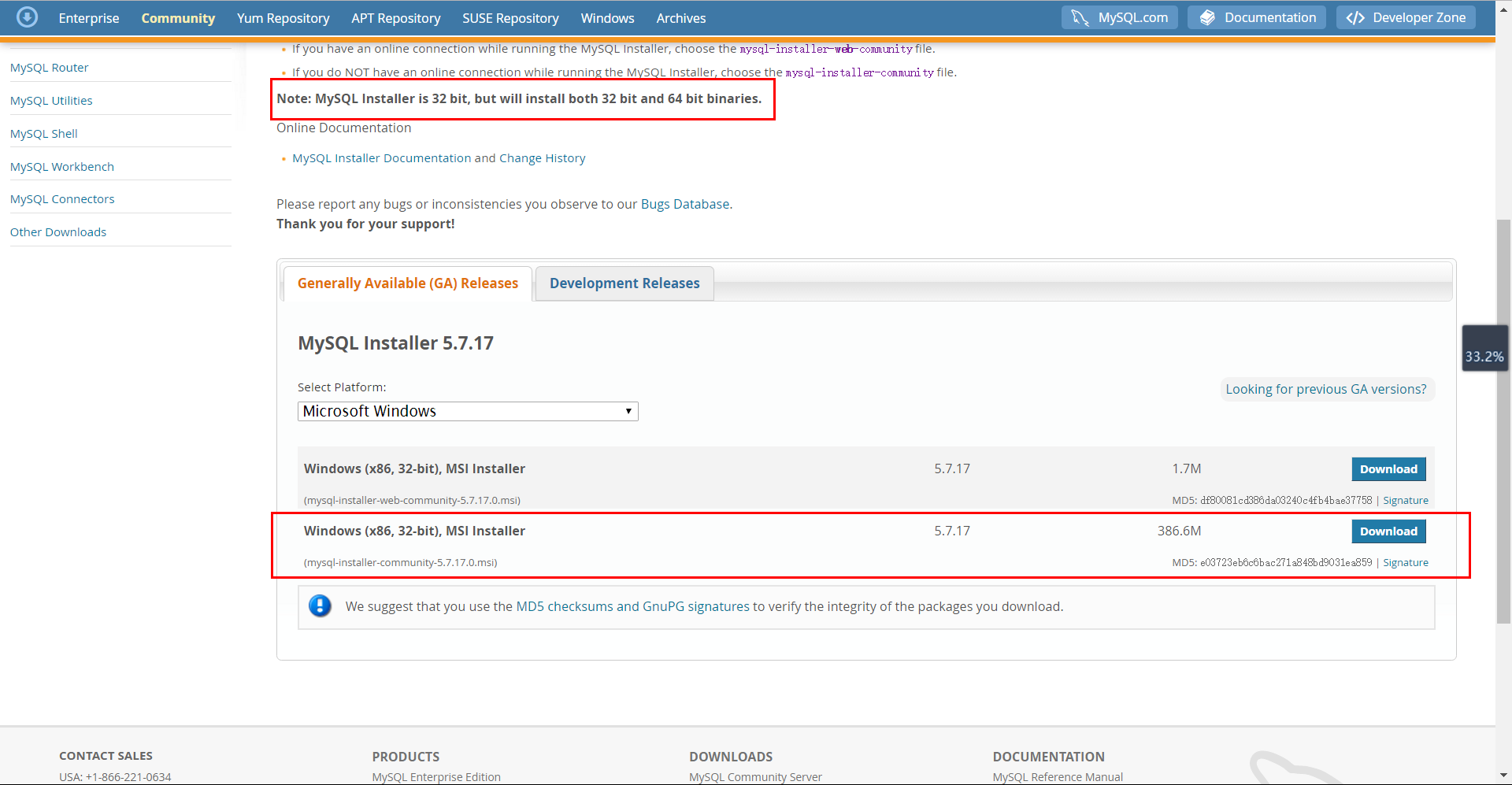Click the MD5 value starting with e03723
This screenshot has width=1512, height=785.
(x=1286, y=563)
